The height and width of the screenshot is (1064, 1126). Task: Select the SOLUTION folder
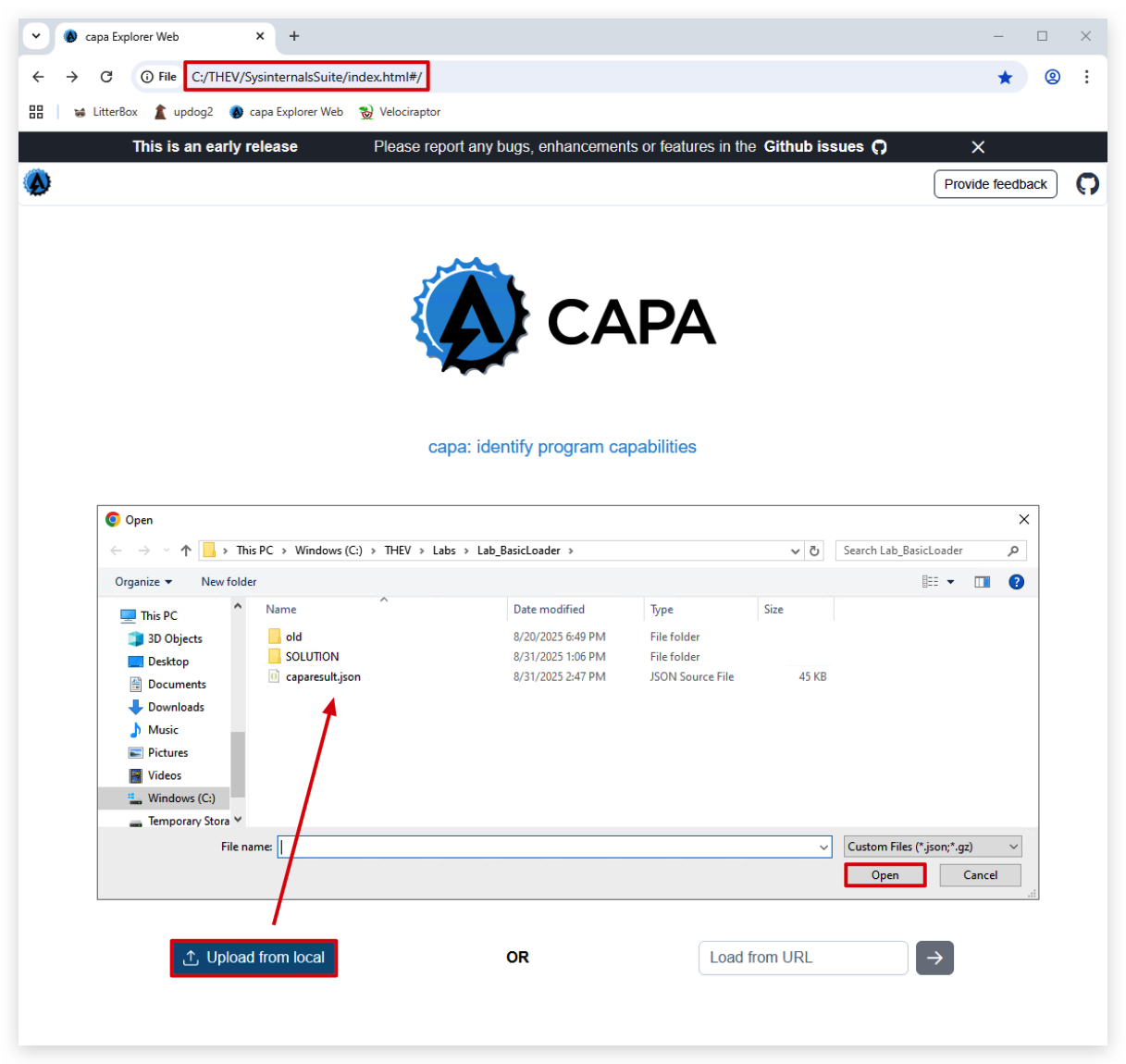pos(312,657)
